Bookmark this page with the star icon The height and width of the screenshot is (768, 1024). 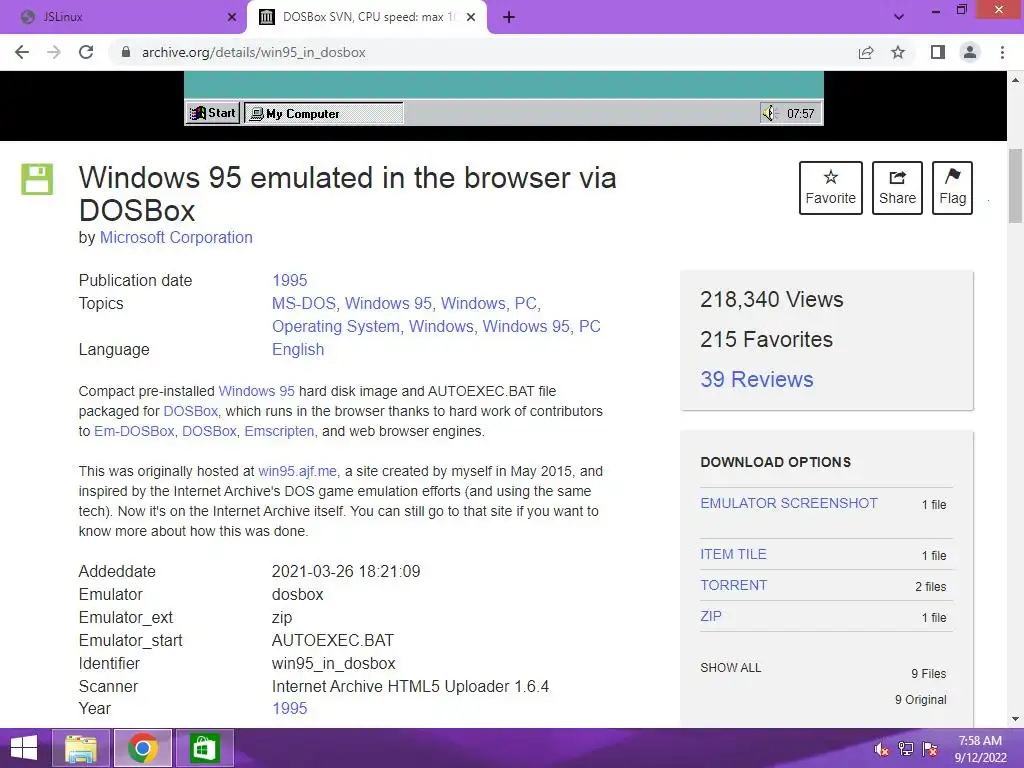point(899,52)
